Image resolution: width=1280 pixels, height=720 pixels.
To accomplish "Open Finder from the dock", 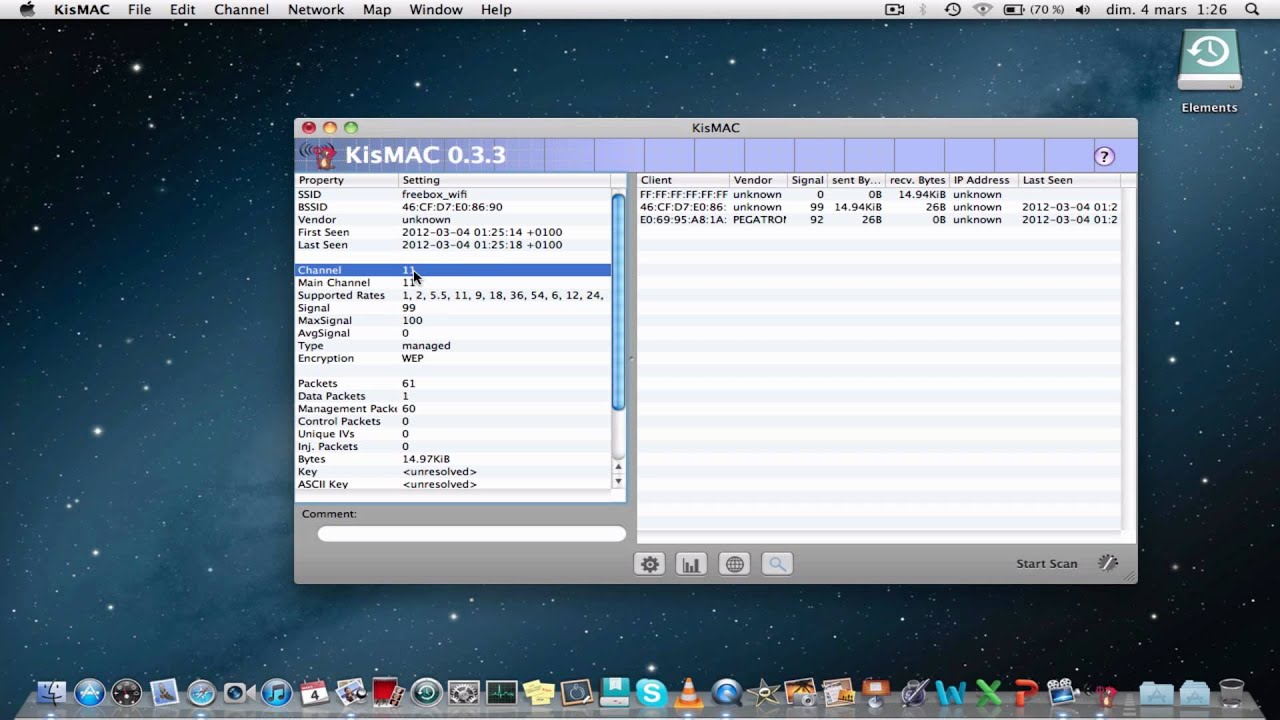I will [x=51, y=692].
